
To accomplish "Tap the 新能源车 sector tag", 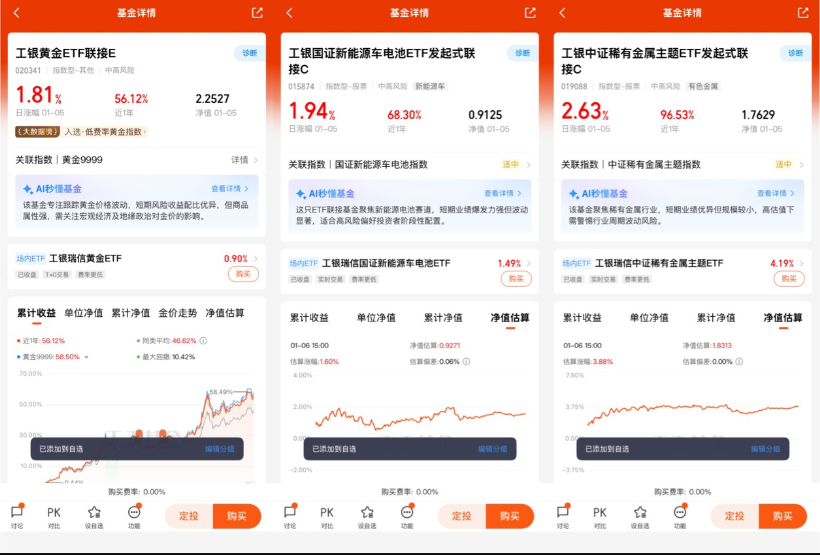I will pyautogui.click(x=430, y=86).
